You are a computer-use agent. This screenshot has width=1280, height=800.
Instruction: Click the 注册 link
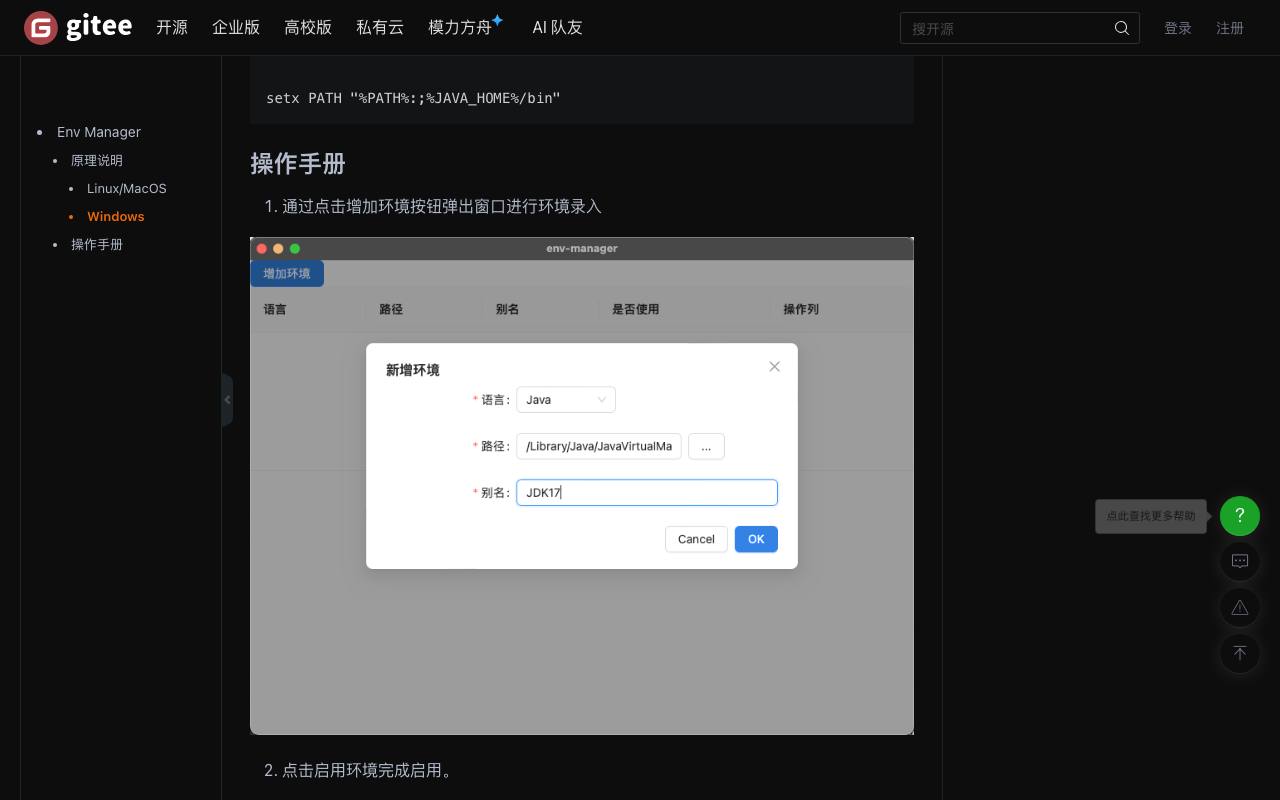(x=1230, y=28)
